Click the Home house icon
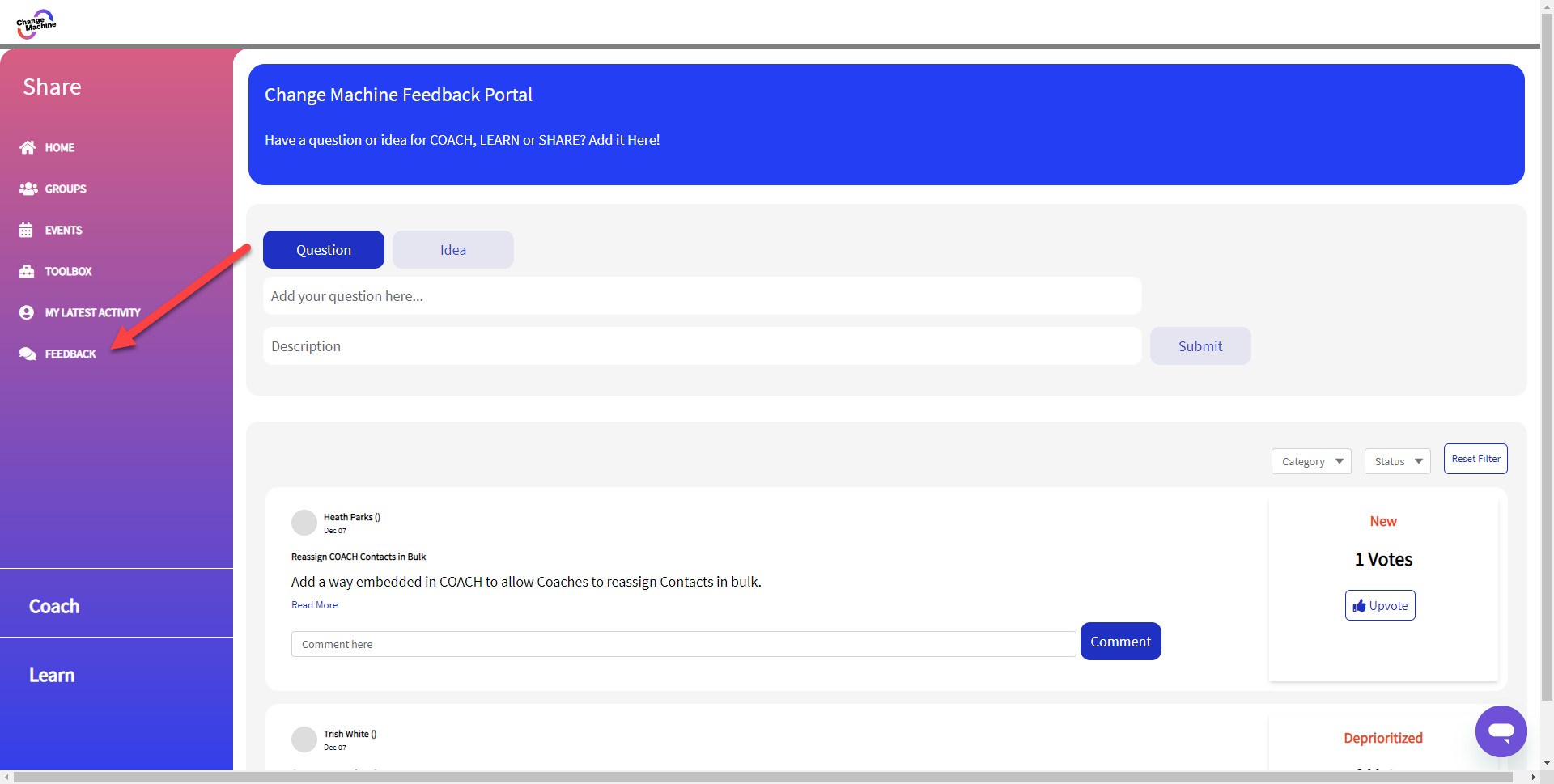Screen dimensions: 1554x784 [x=28, y=147]
